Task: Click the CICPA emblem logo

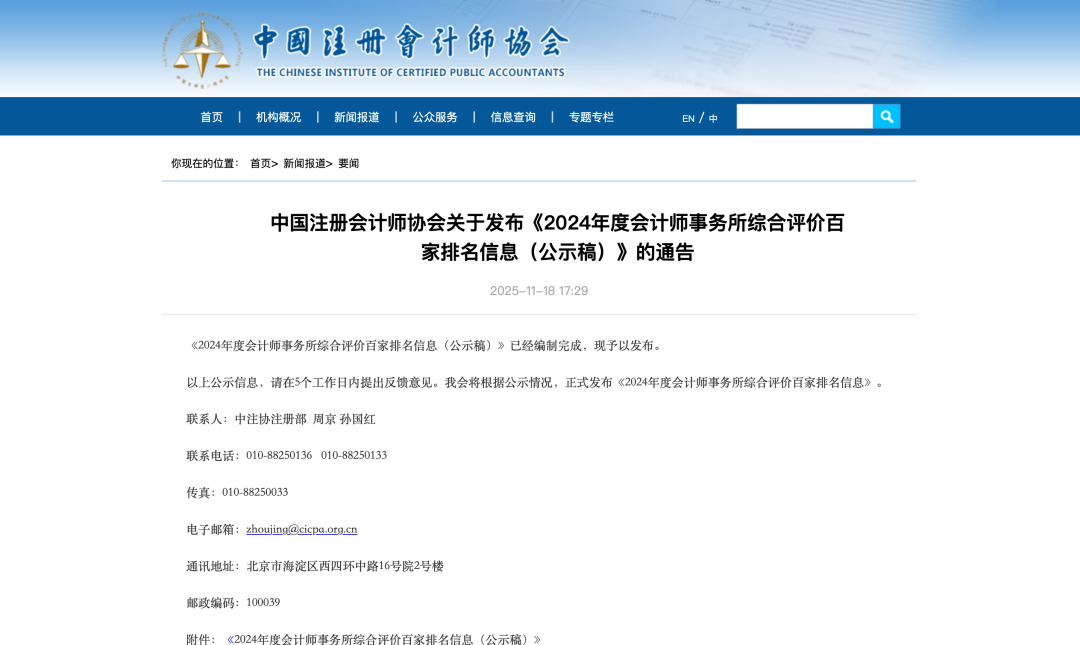Action: (x=203, y=50)
